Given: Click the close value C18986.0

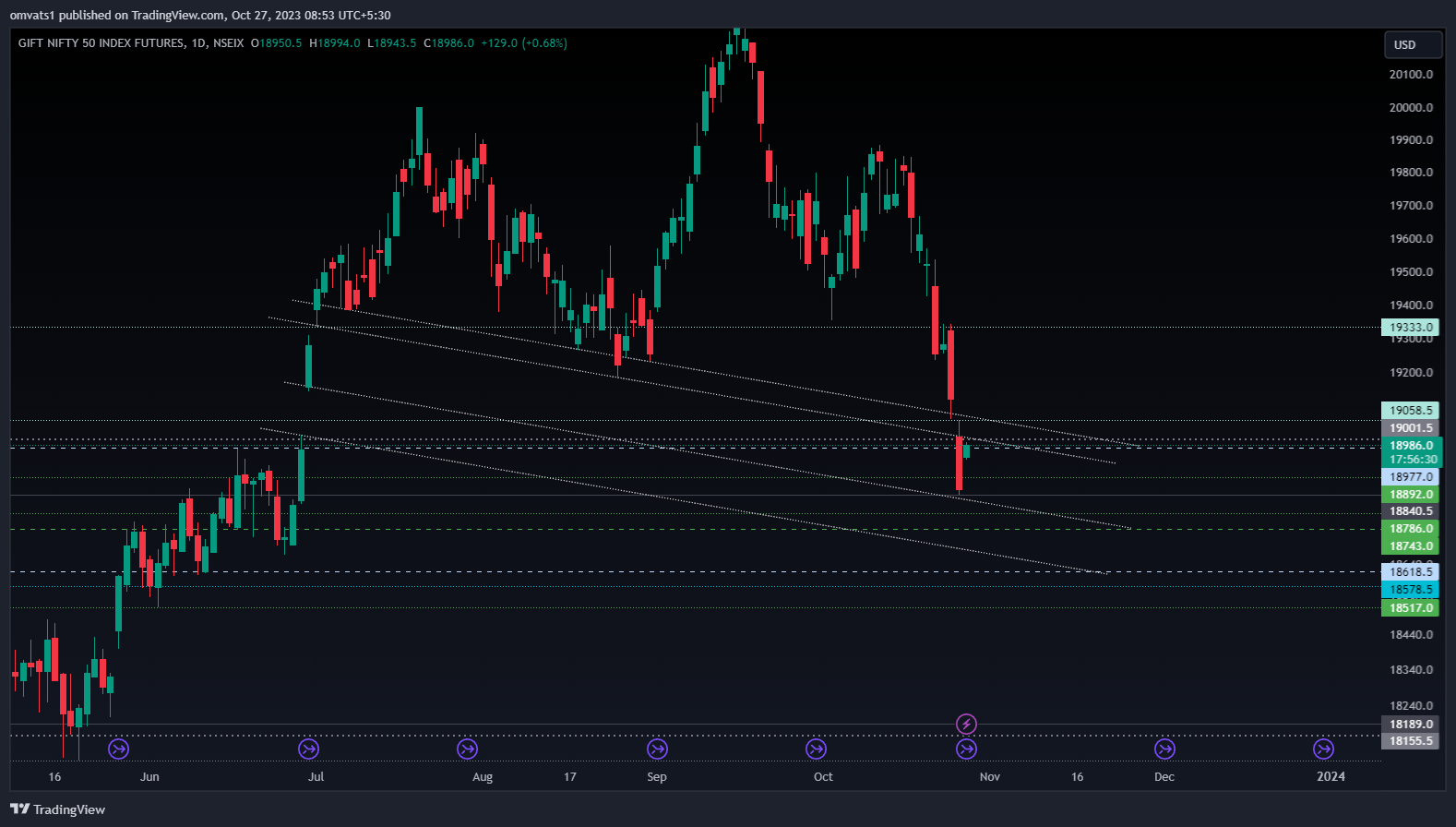Looking at the screenshot, I should point(448,43).
